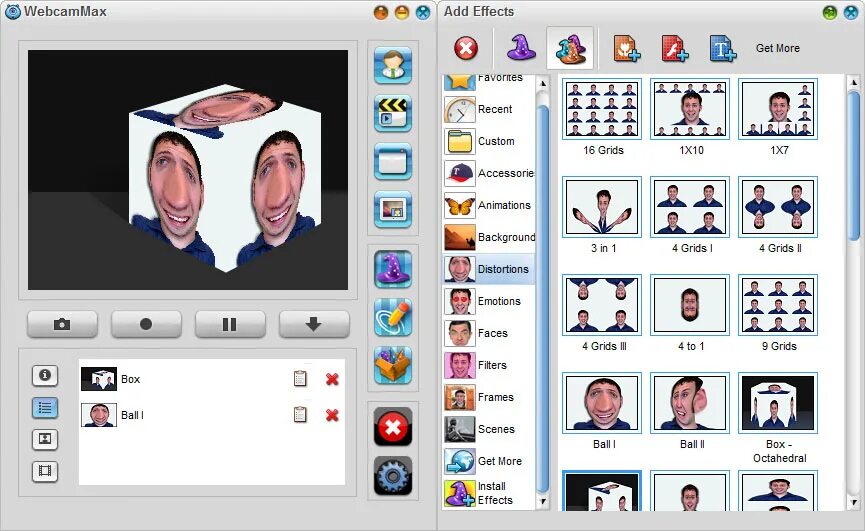Image resolution: width=865 pixels, height=531 pixels.
Task: Remove the Box effect with red X
Action: 332,379
